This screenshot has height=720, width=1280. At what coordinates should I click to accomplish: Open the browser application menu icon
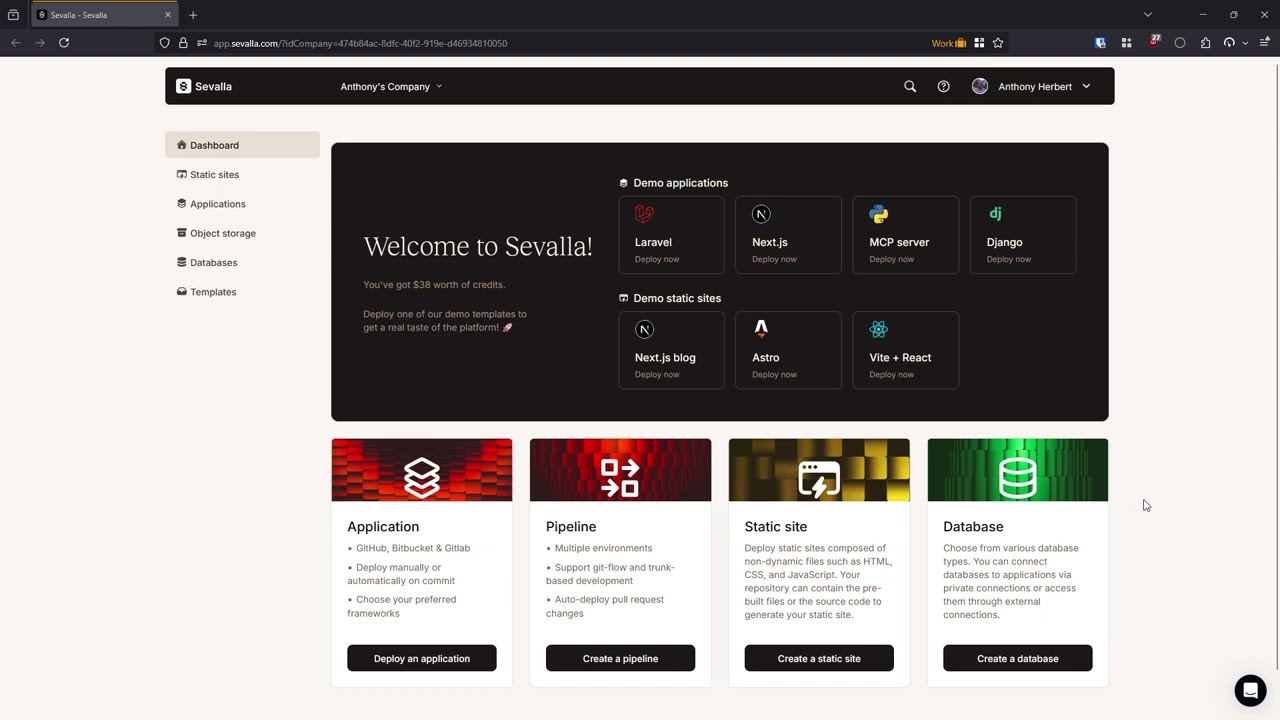(x=1265, y=43)
